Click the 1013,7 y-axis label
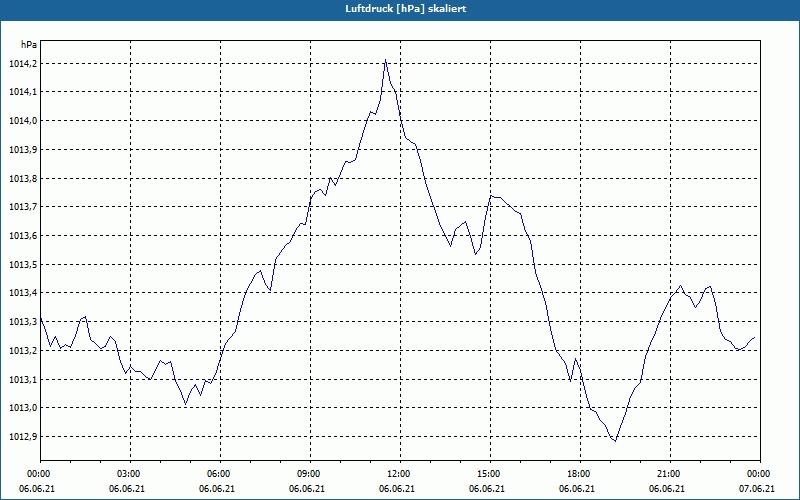Viewport: 800px width, 500px height. (23, 207)
